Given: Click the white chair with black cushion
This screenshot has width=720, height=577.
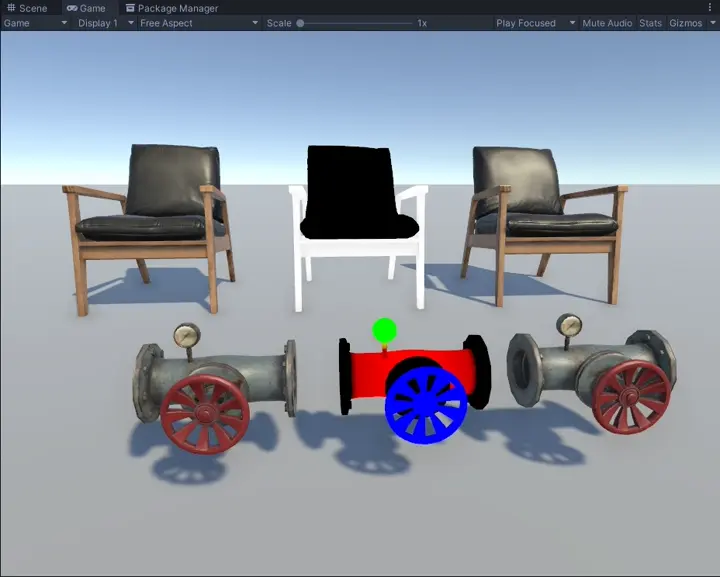Looking at the screenshot, I should tap(358, 227).
